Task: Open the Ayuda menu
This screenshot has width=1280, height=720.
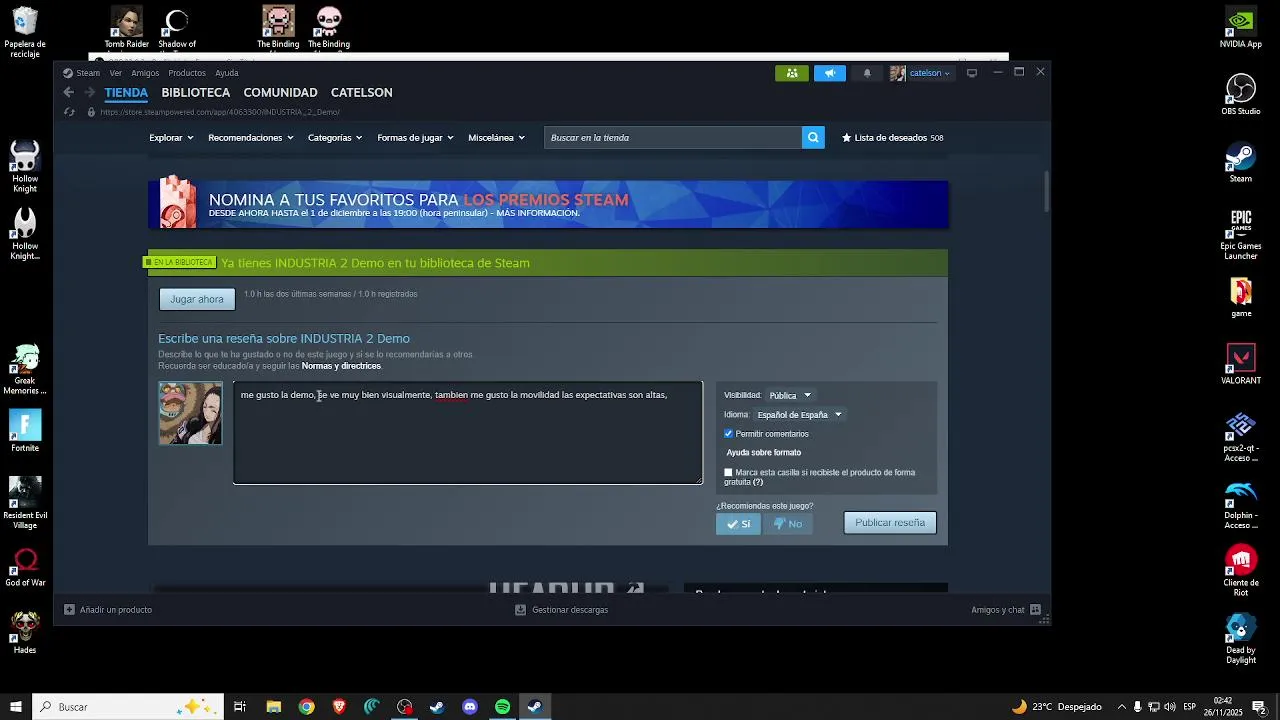Action: 227,73
